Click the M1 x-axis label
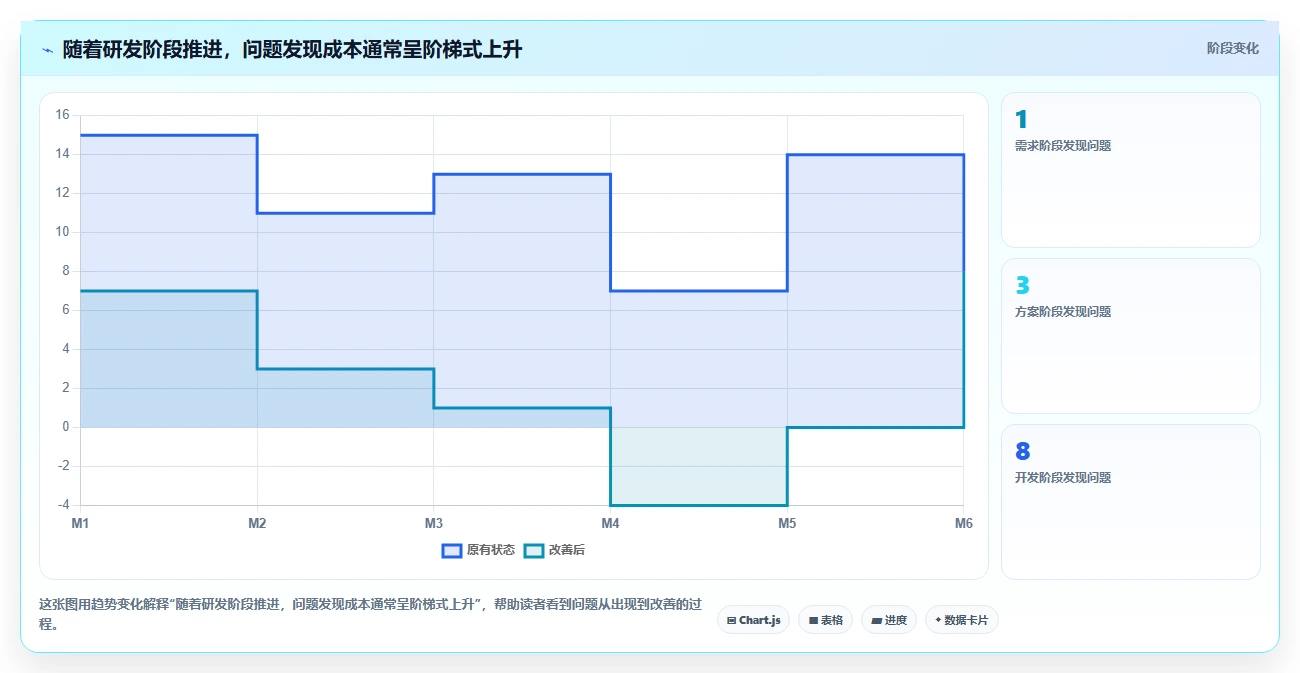 coord(81,523)
